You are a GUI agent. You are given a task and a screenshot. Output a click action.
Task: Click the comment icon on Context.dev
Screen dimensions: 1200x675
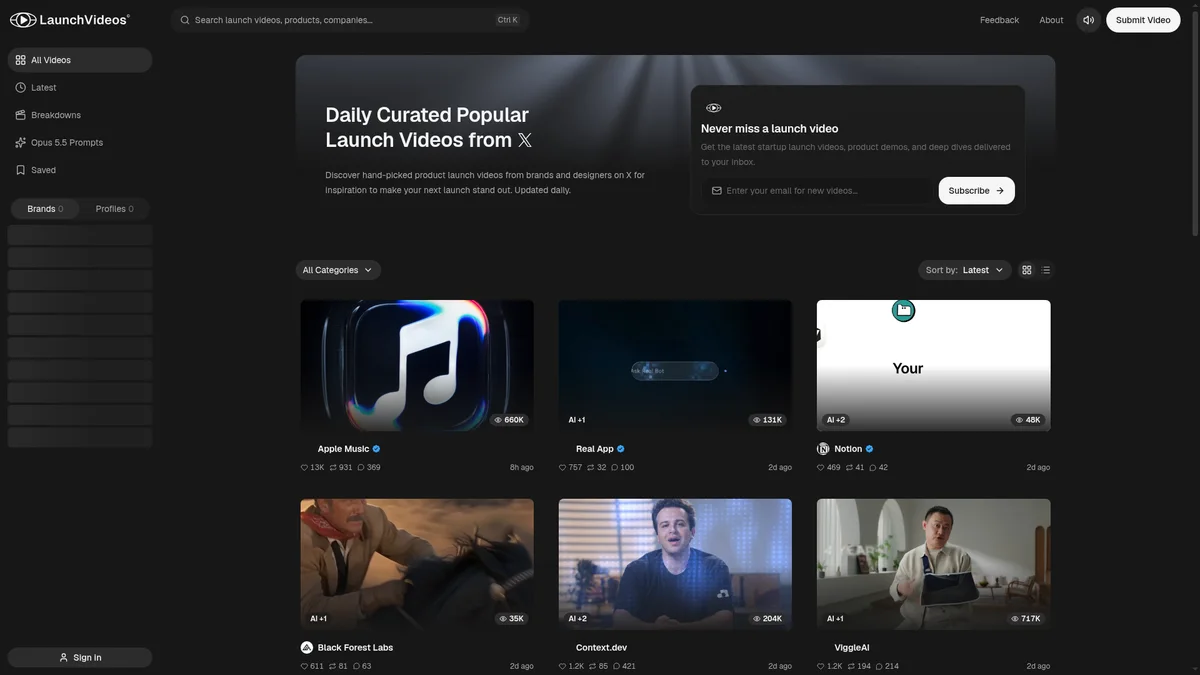(x=616, y=666)
